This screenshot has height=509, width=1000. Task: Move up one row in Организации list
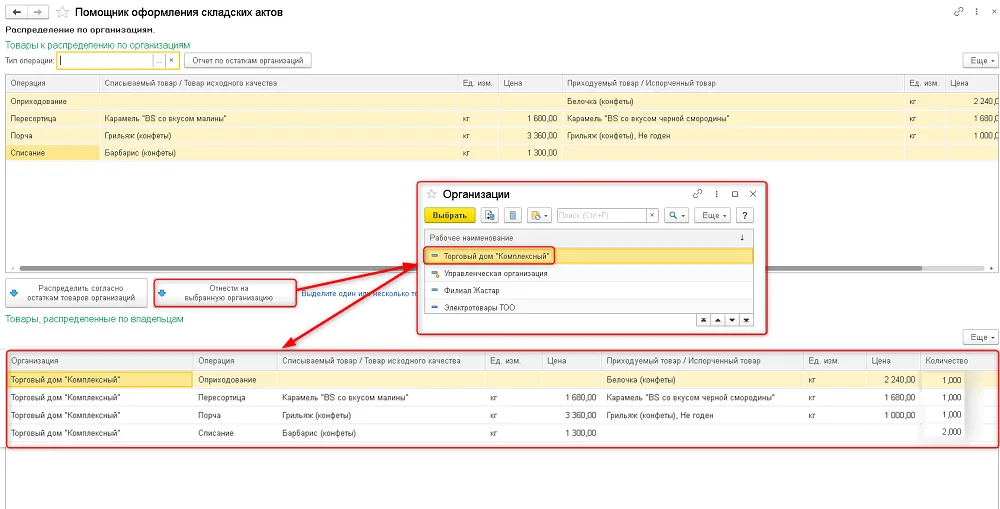[x=718, y=320]
